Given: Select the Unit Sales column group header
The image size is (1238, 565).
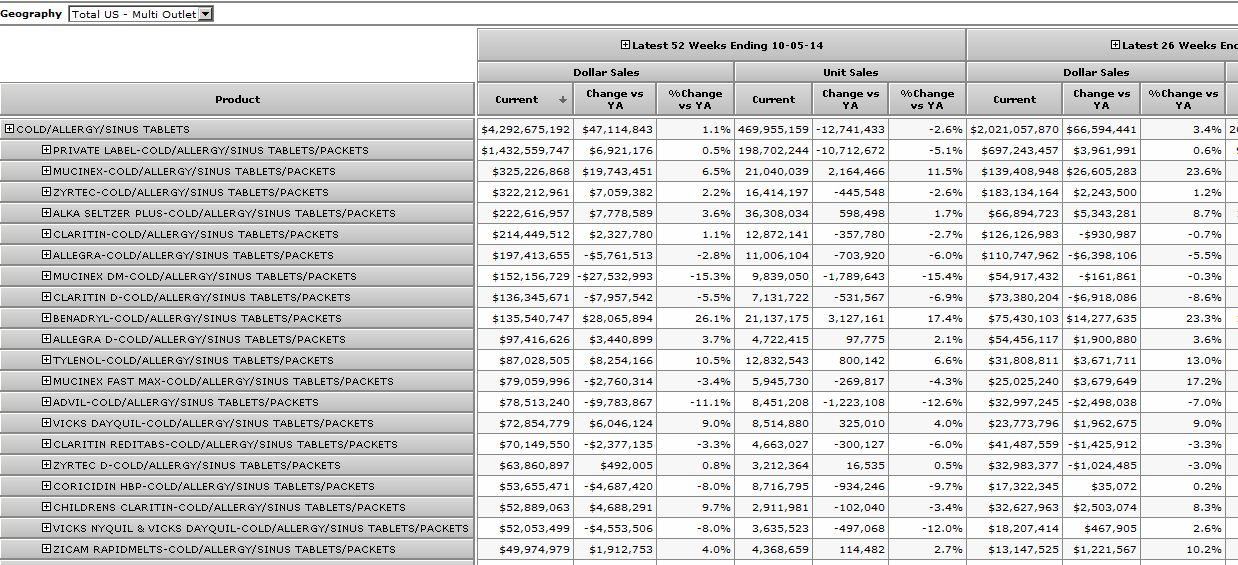Looking at the screenshot, I should point(850,72).
